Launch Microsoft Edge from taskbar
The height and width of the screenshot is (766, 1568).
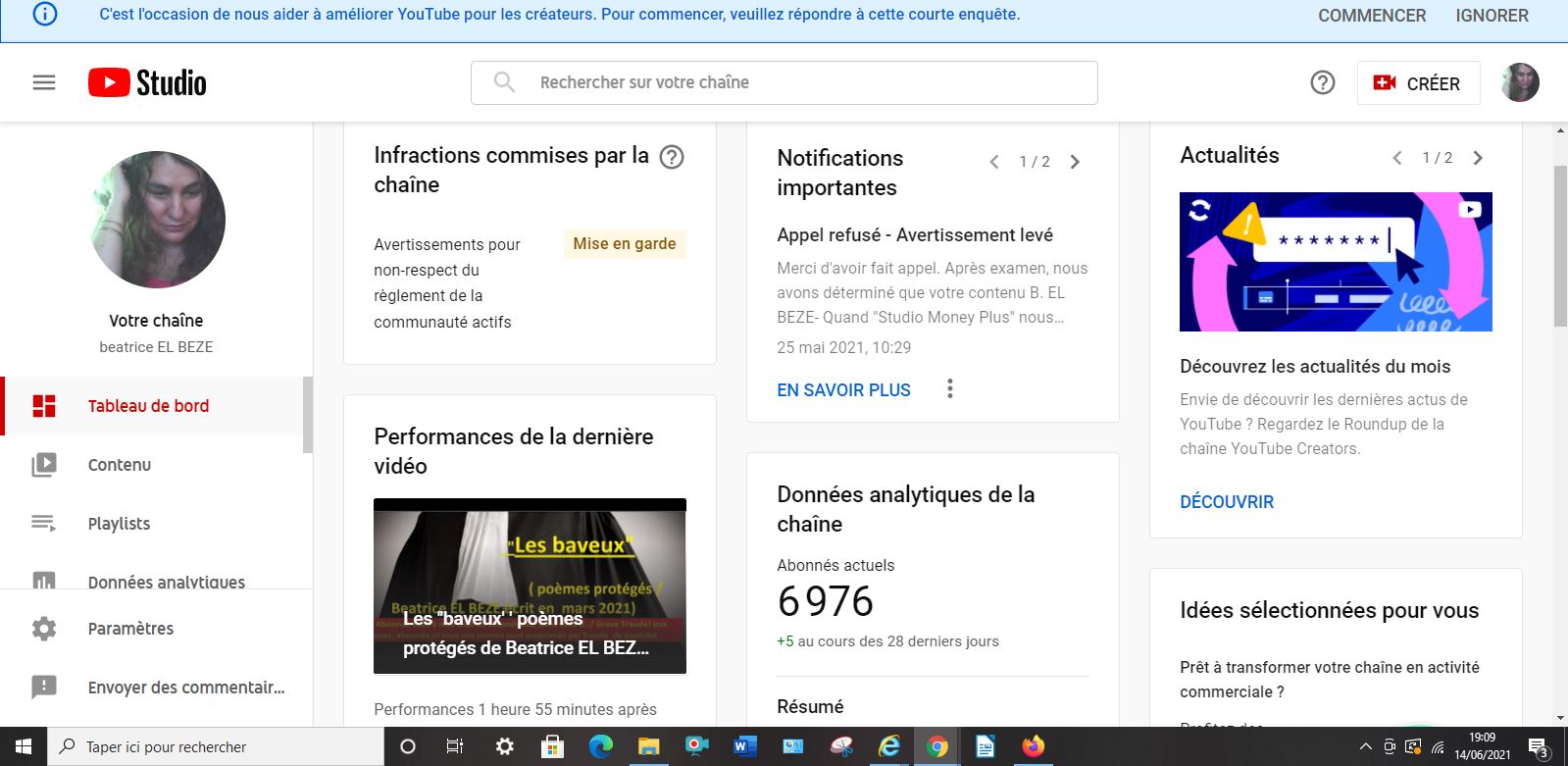pos(600,746)
